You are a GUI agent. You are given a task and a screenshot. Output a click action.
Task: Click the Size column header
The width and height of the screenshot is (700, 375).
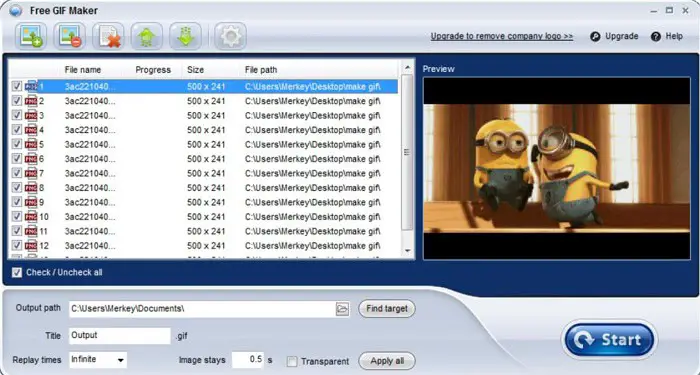point(196,70)
